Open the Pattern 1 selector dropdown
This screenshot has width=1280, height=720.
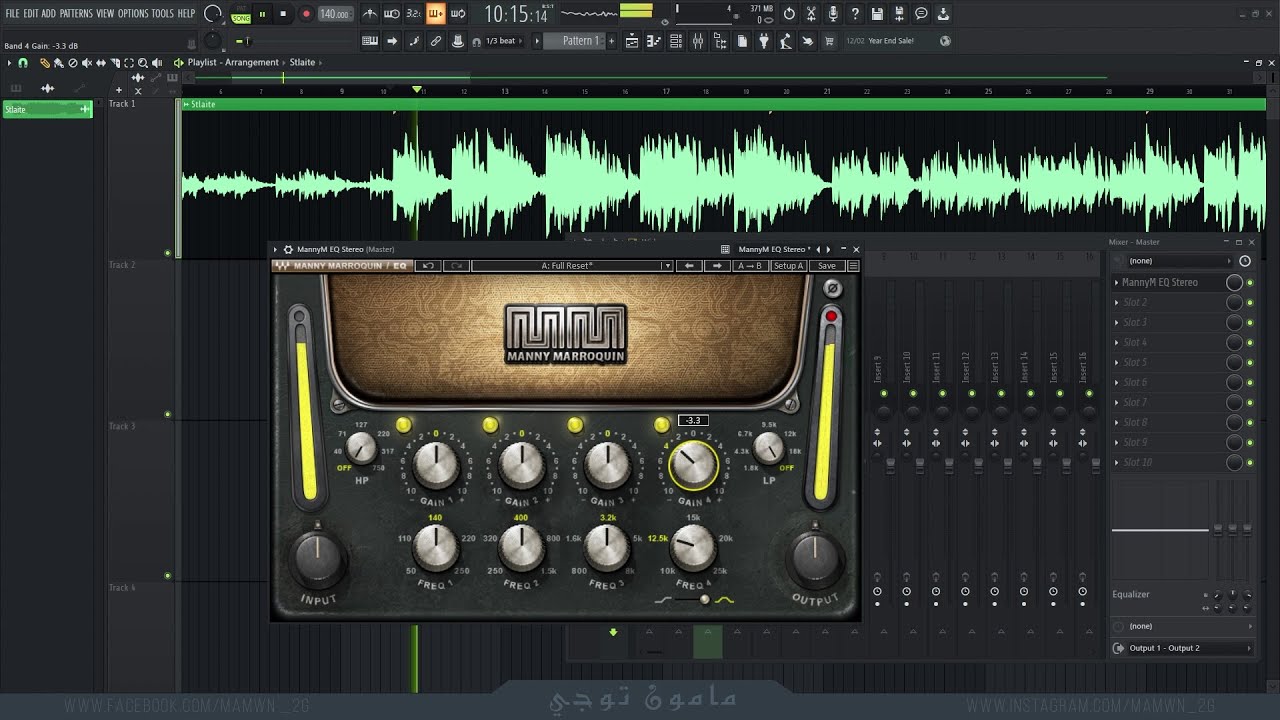[580, 41]
